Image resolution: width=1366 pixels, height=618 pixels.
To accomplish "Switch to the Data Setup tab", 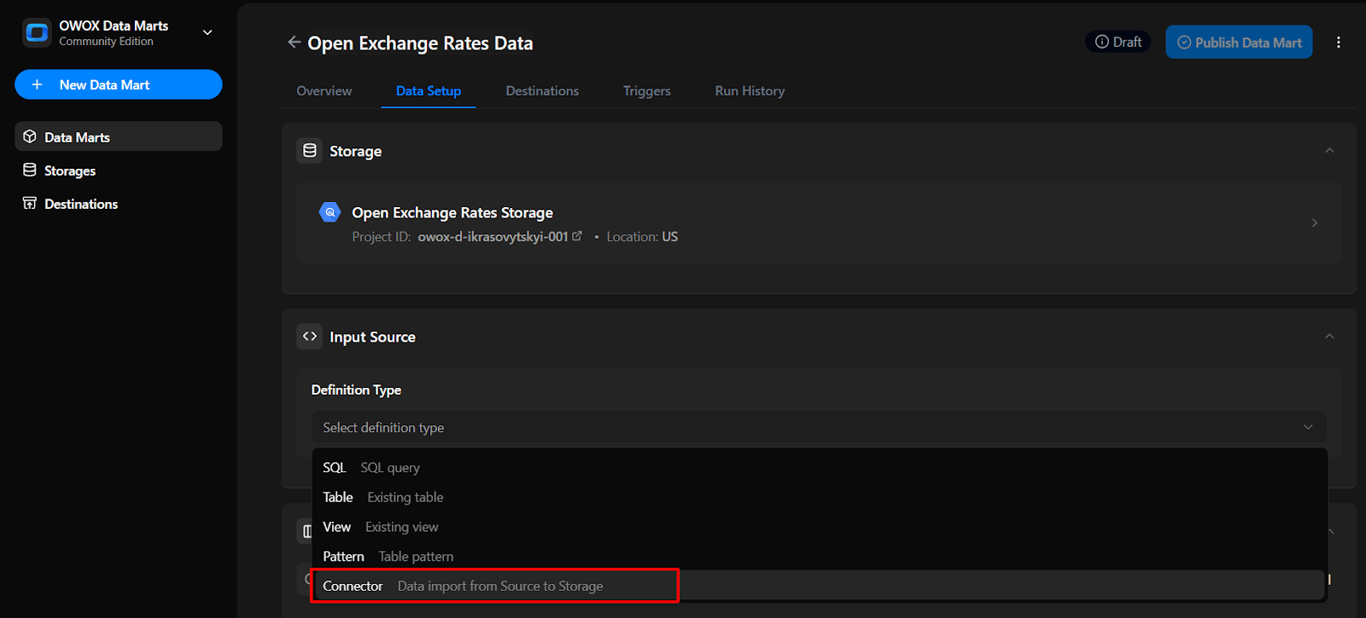I will point(428,91).
